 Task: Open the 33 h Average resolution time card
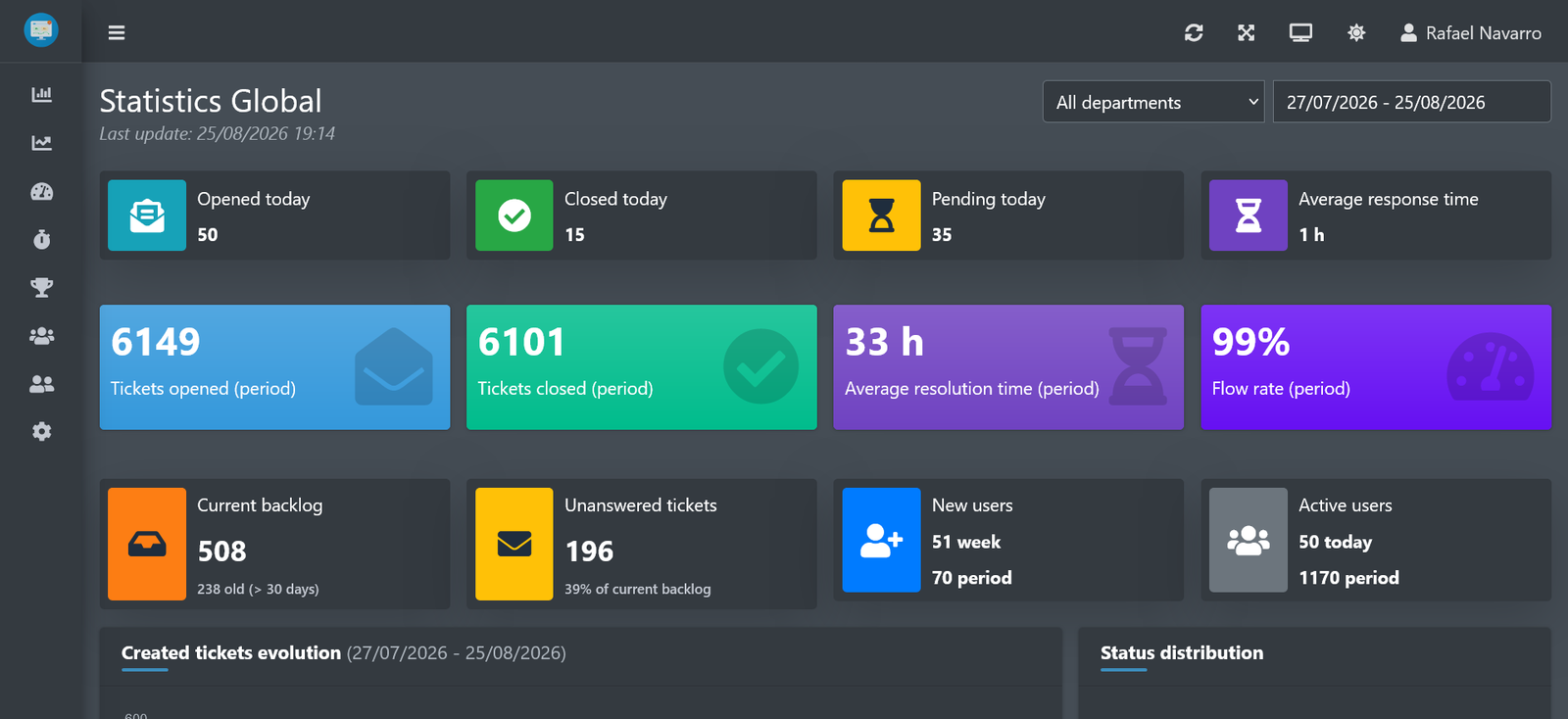pyautogui.click(x=1008, y=367)
